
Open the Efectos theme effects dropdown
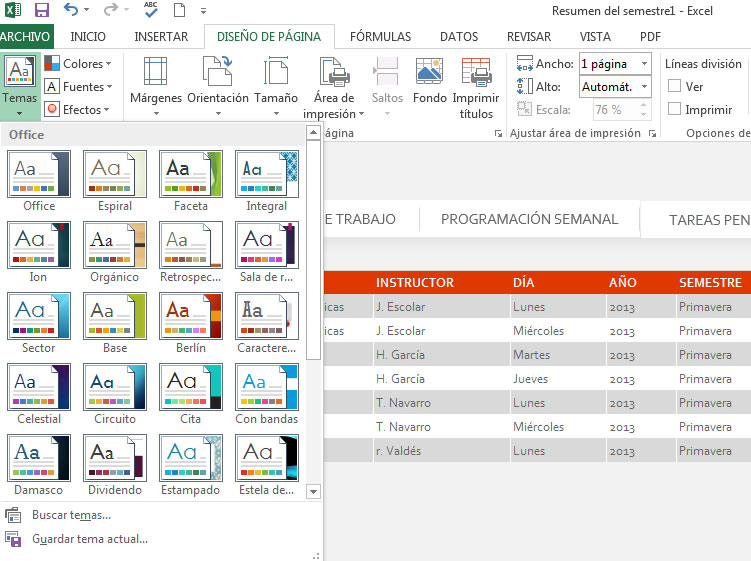tap(77, 109)
